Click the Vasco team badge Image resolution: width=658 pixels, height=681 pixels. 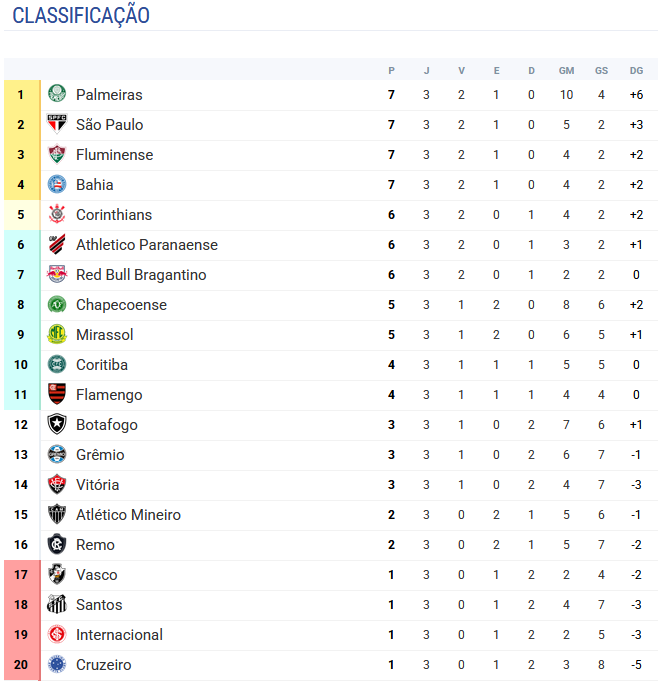point(57,574)
